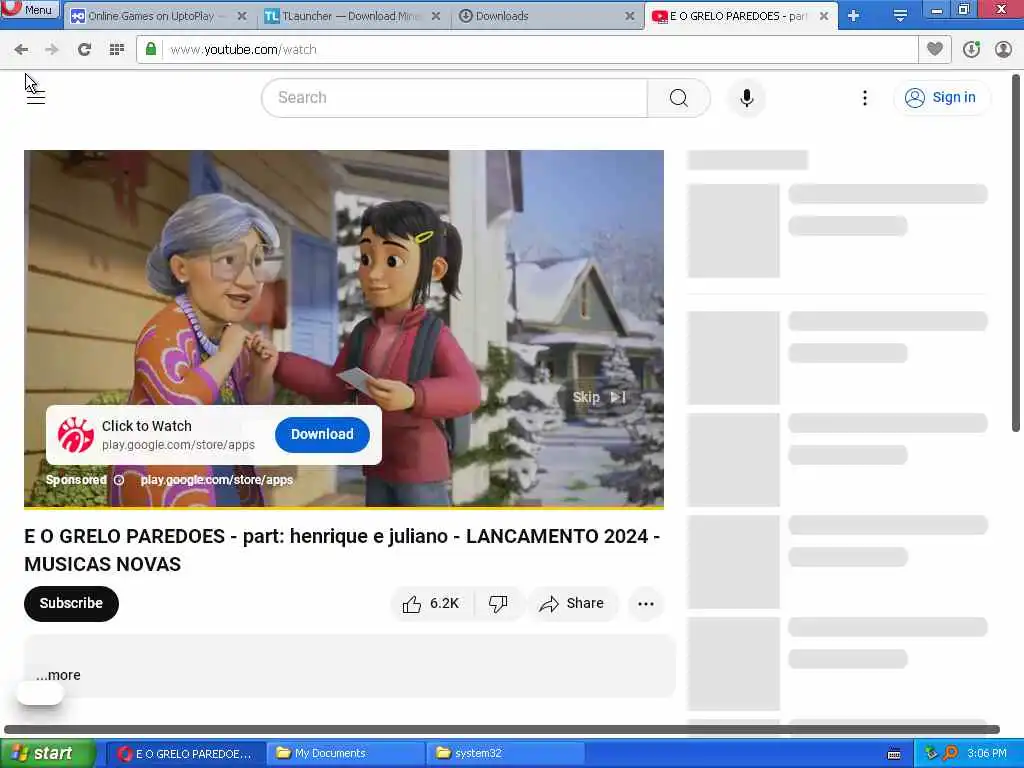Click the magnifier search button

click(679, 97)
